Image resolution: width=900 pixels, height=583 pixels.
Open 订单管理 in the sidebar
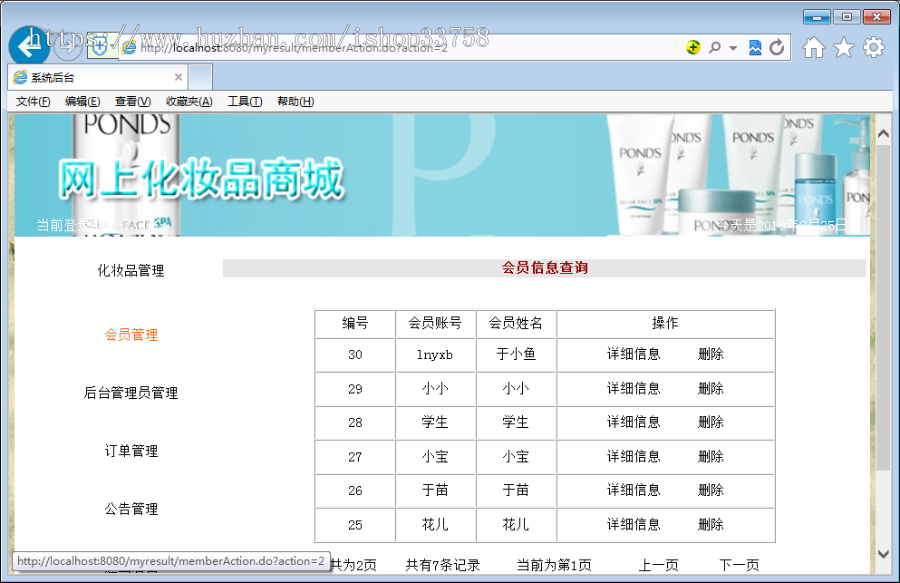point(129,450)
